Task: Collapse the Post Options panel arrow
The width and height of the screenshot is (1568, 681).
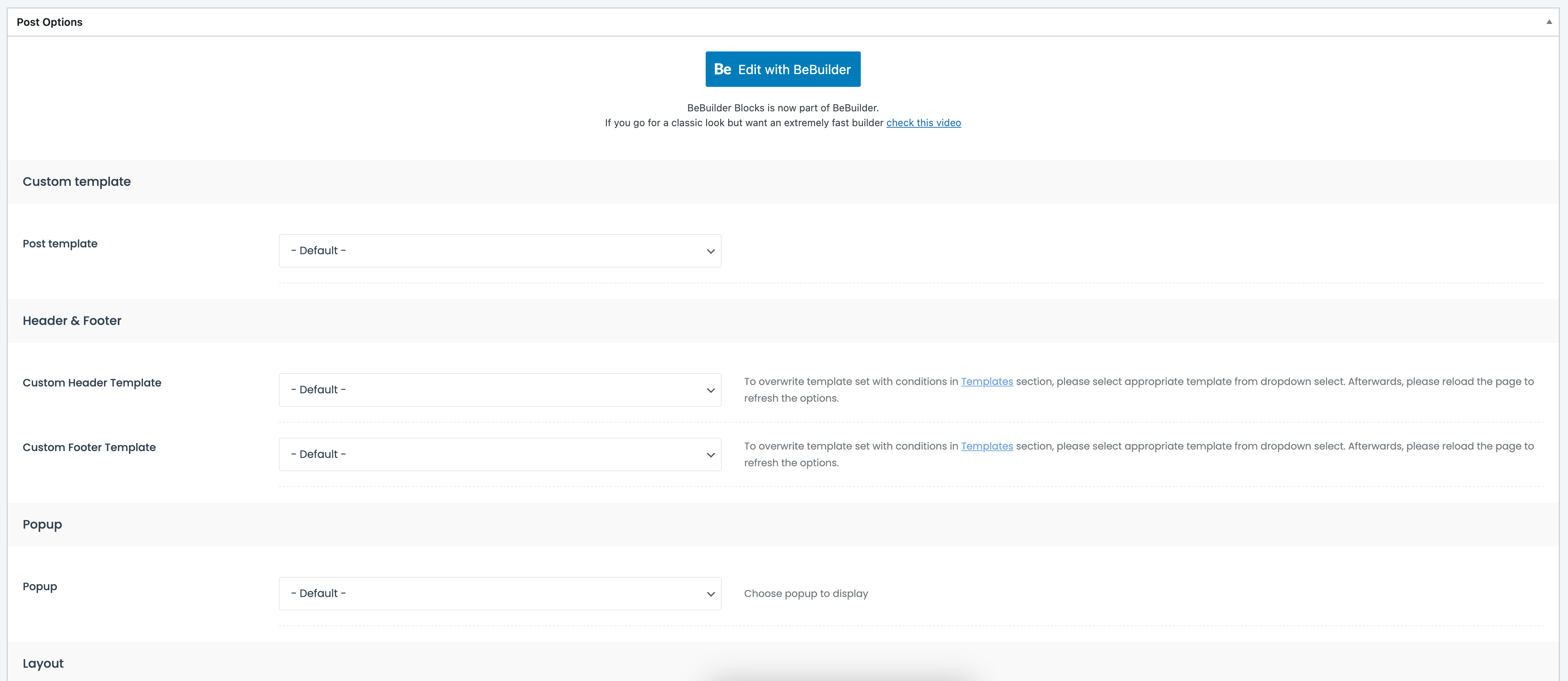Action: click(1549, 22)
